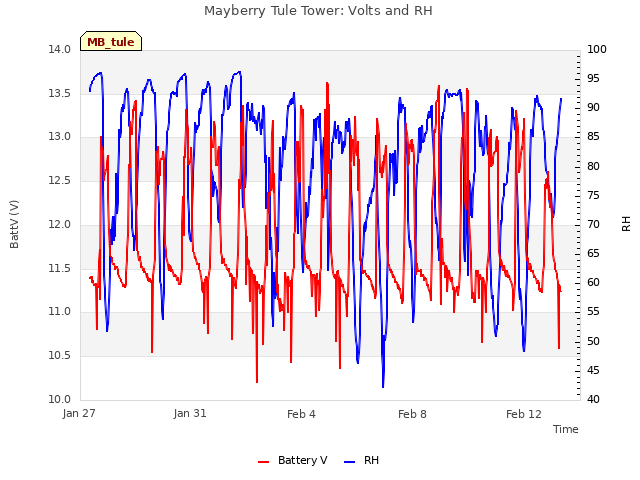Click the '13.5' left axis value
Image resolution: width=640 pixels, height=480 pixels.
point(60,93)
